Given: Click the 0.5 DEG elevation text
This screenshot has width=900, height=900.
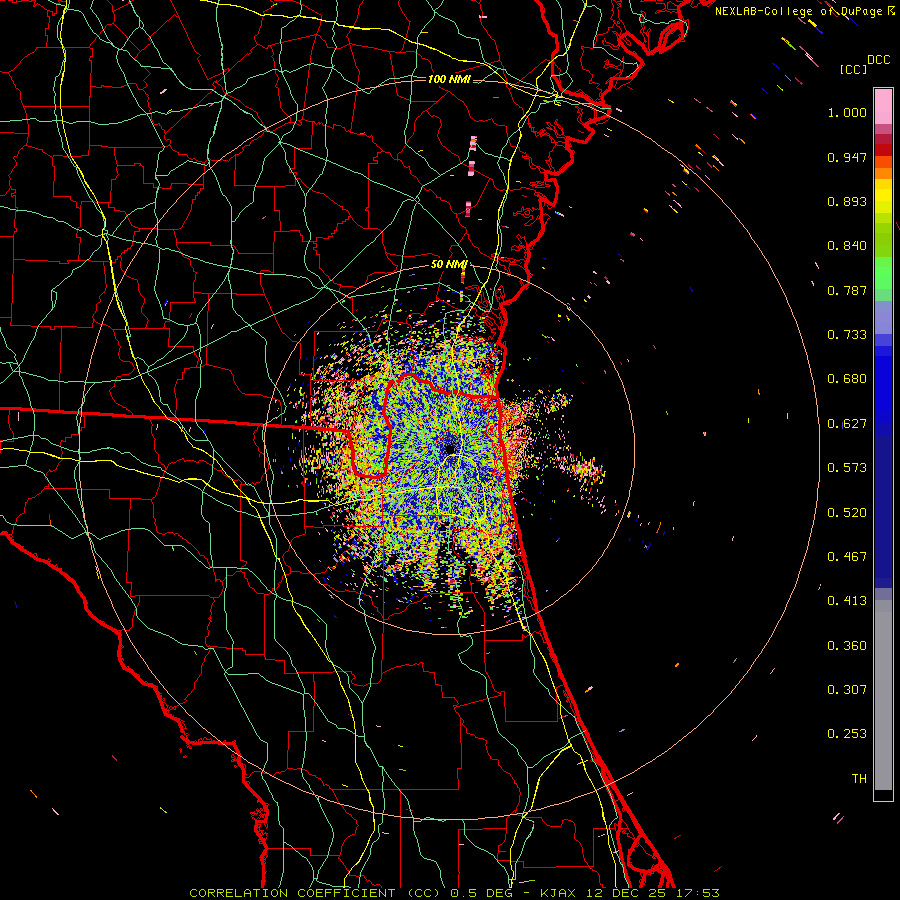Looking at the screenshot, I should (x=481, y=893).
